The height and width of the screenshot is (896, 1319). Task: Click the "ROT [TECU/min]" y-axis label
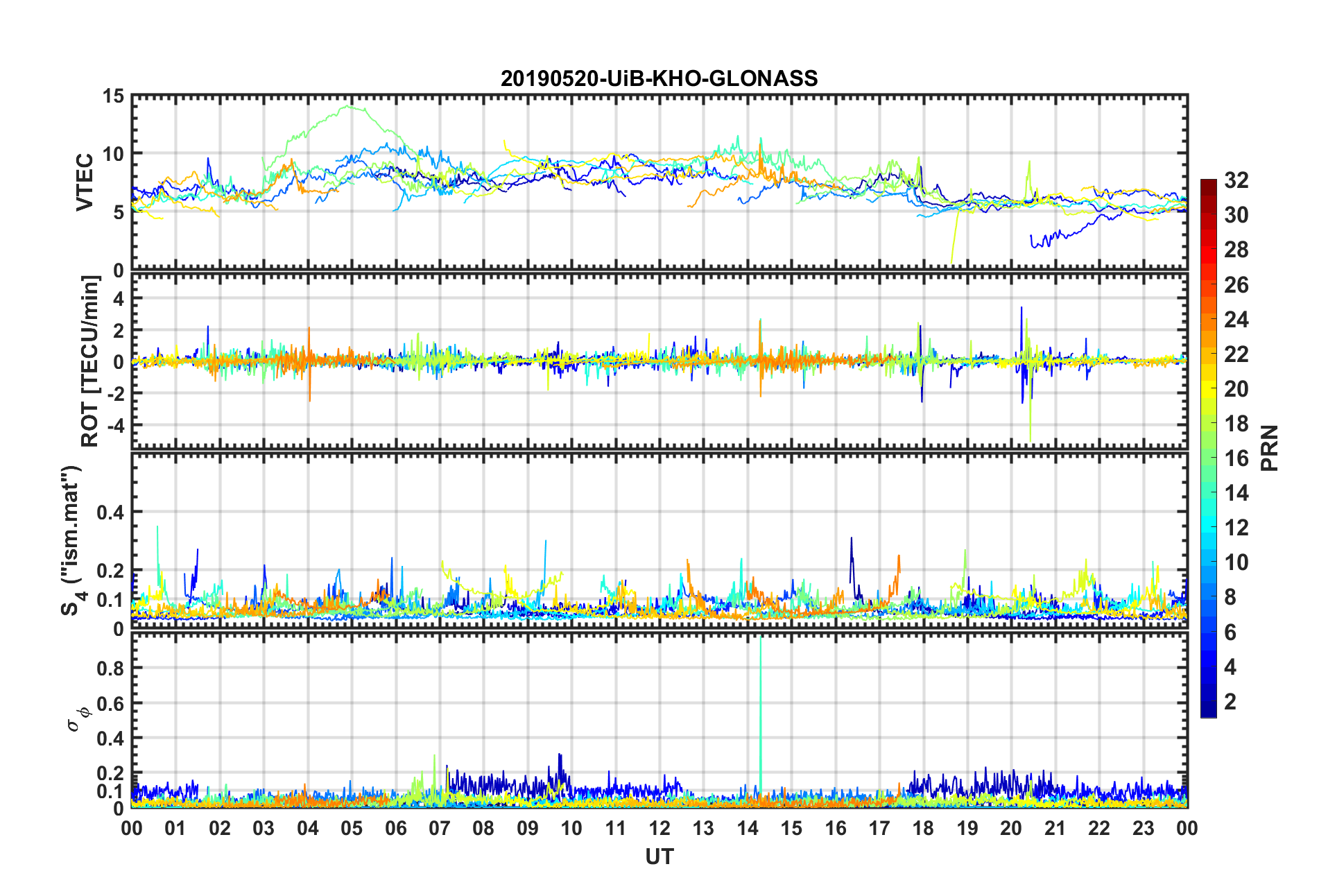click(x=90, y=361)
